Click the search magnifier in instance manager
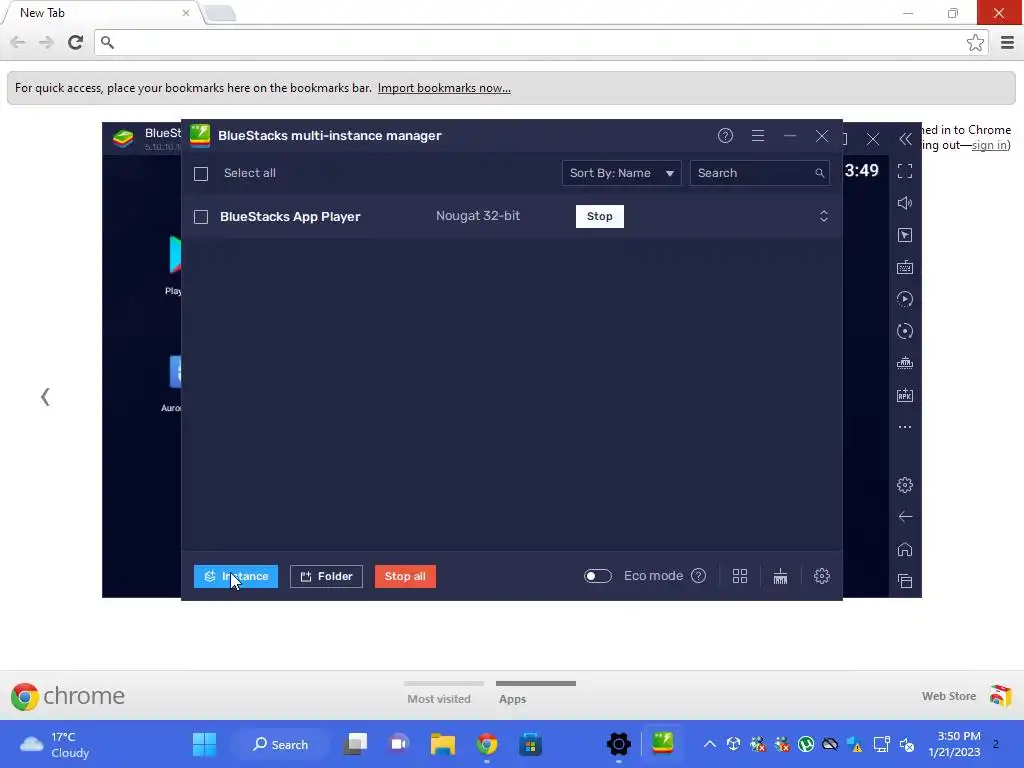 [x=819, y=173]
